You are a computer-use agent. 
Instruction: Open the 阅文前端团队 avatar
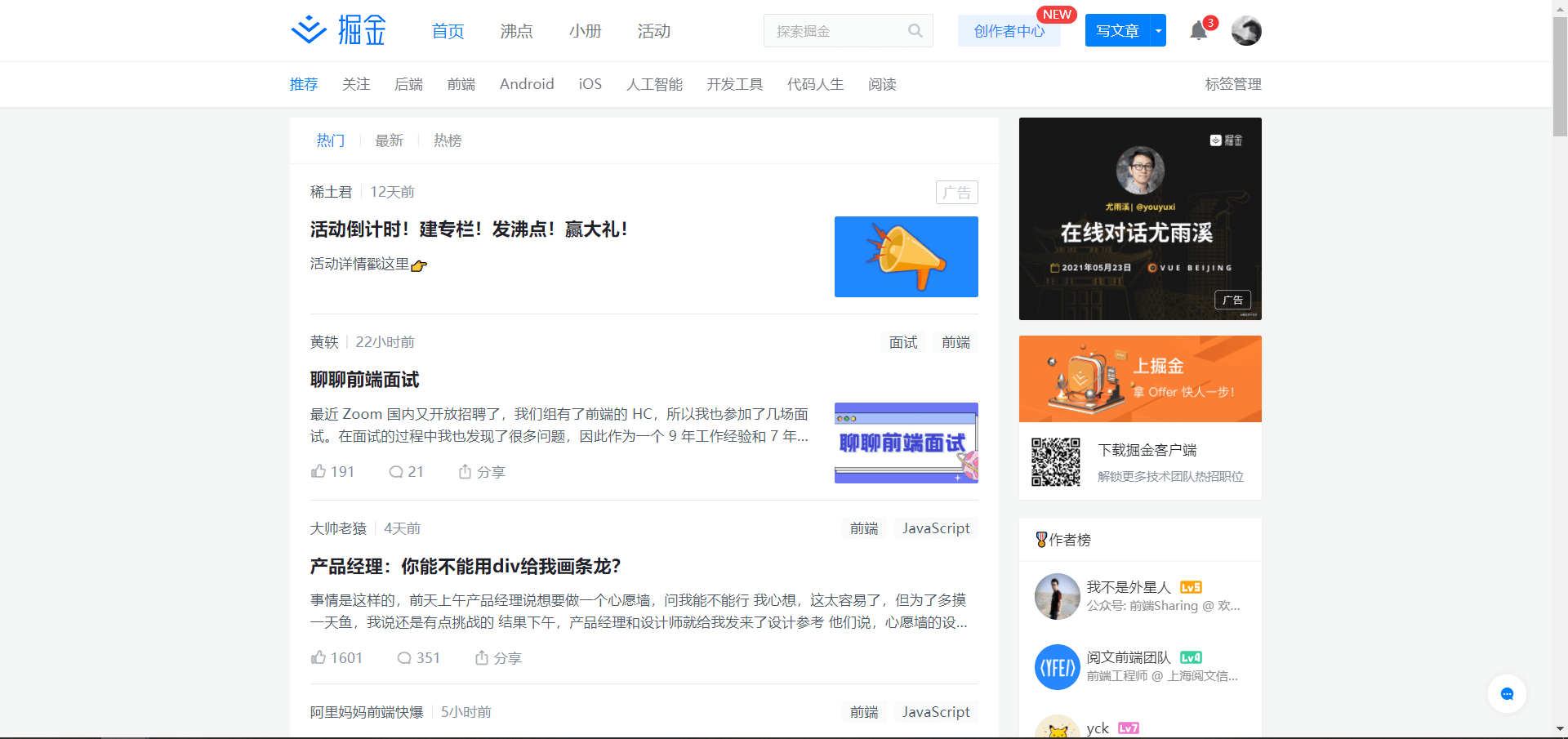tap(1058, 667)
